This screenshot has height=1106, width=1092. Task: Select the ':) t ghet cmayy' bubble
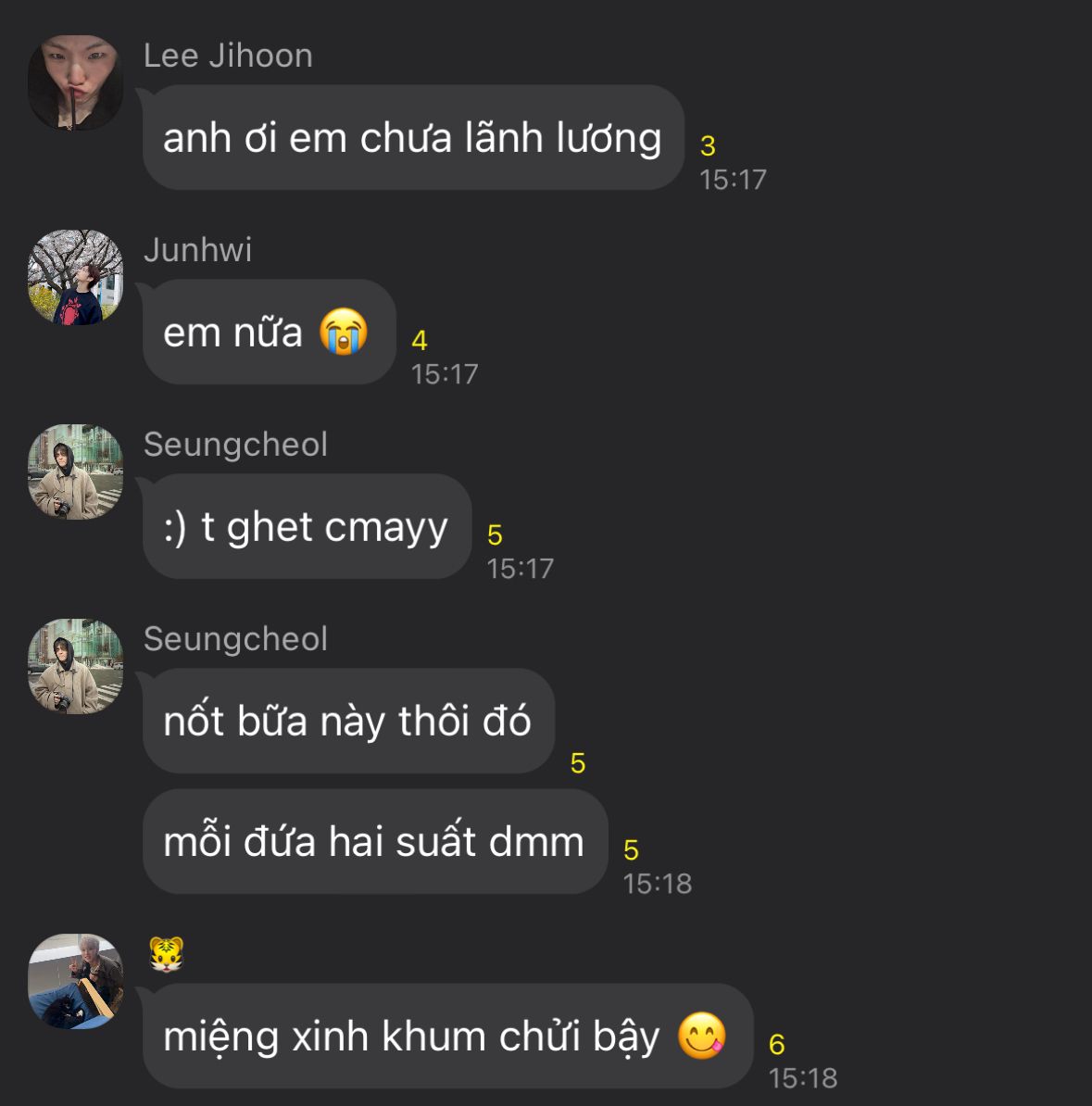coord(307,526)
